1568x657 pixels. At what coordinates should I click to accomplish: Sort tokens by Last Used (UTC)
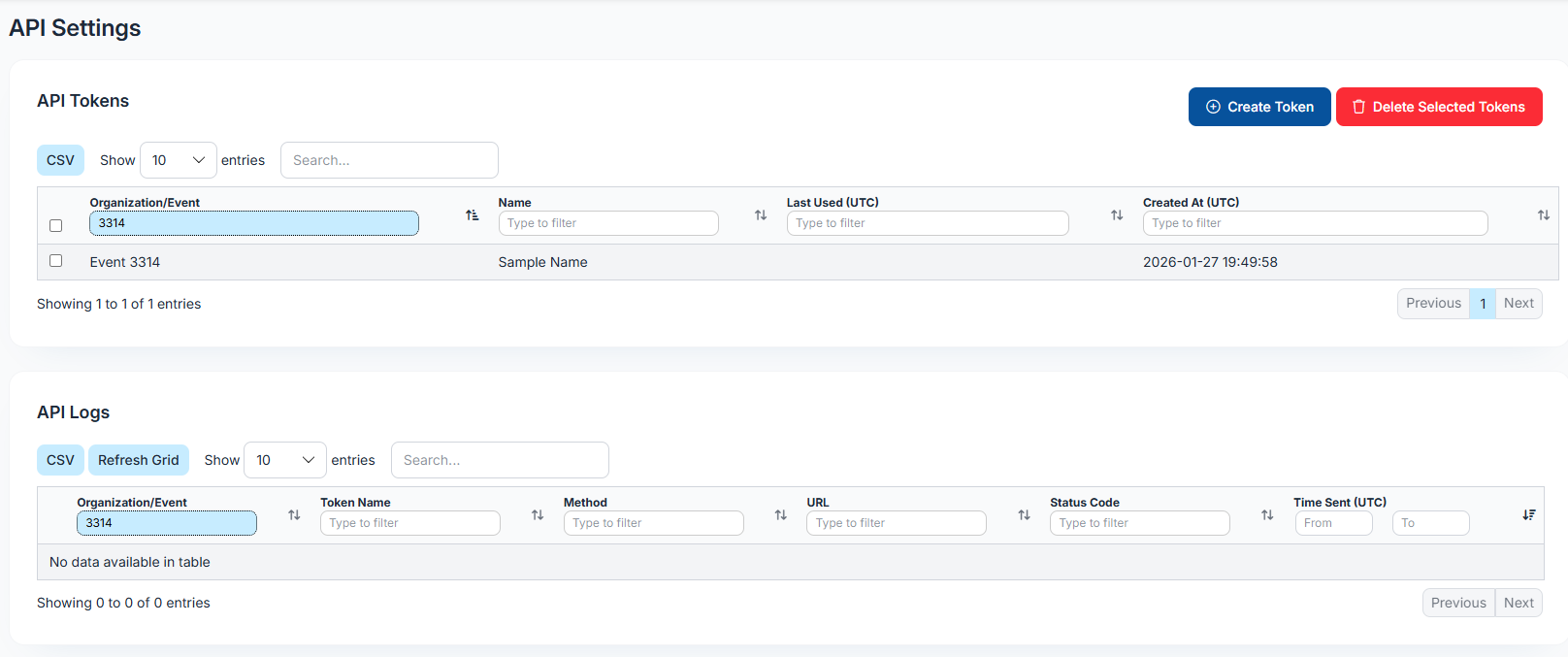pos(1117,215)
